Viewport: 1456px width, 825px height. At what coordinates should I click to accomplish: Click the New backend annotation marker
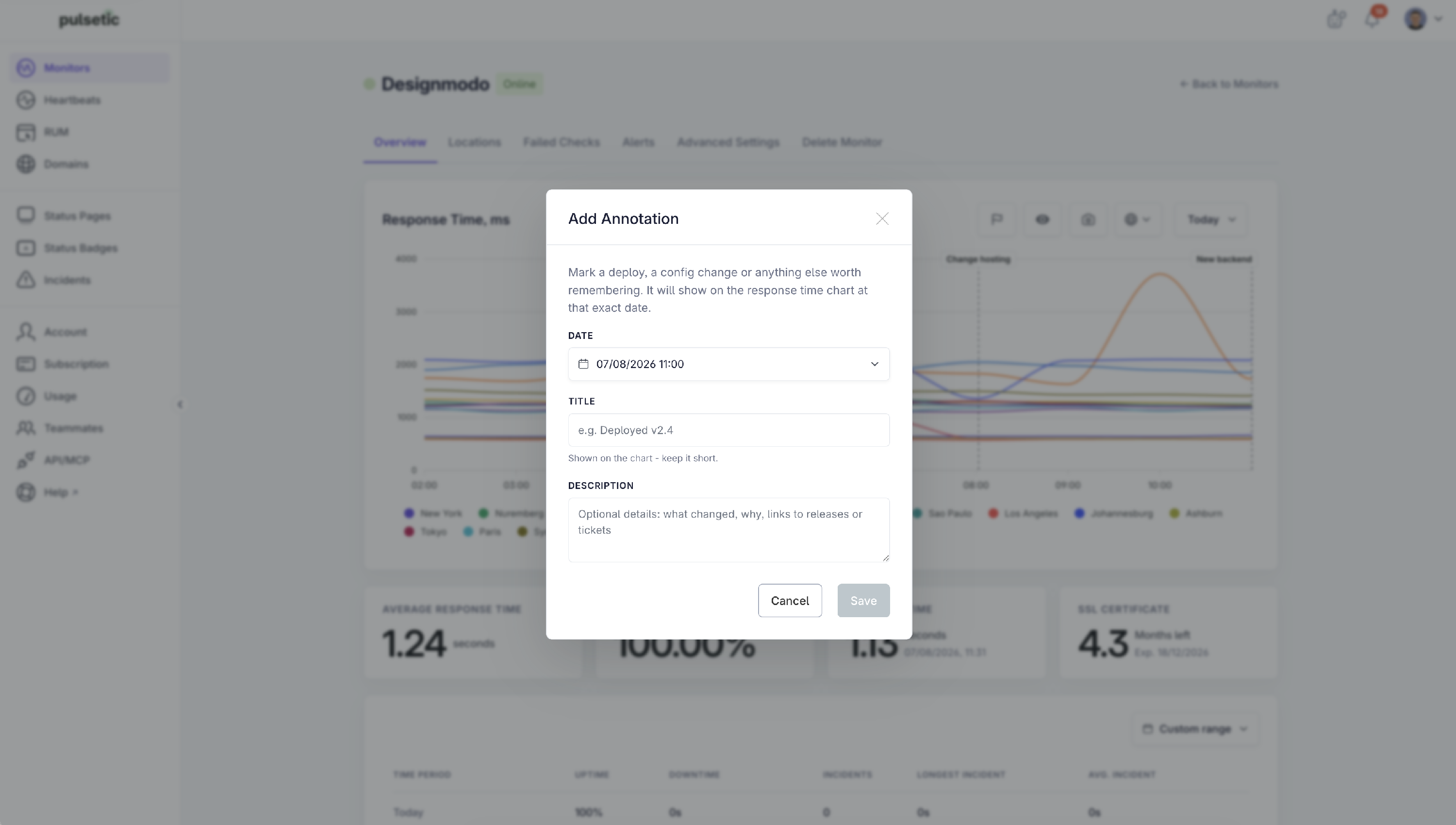click(x=1224, y=259)
